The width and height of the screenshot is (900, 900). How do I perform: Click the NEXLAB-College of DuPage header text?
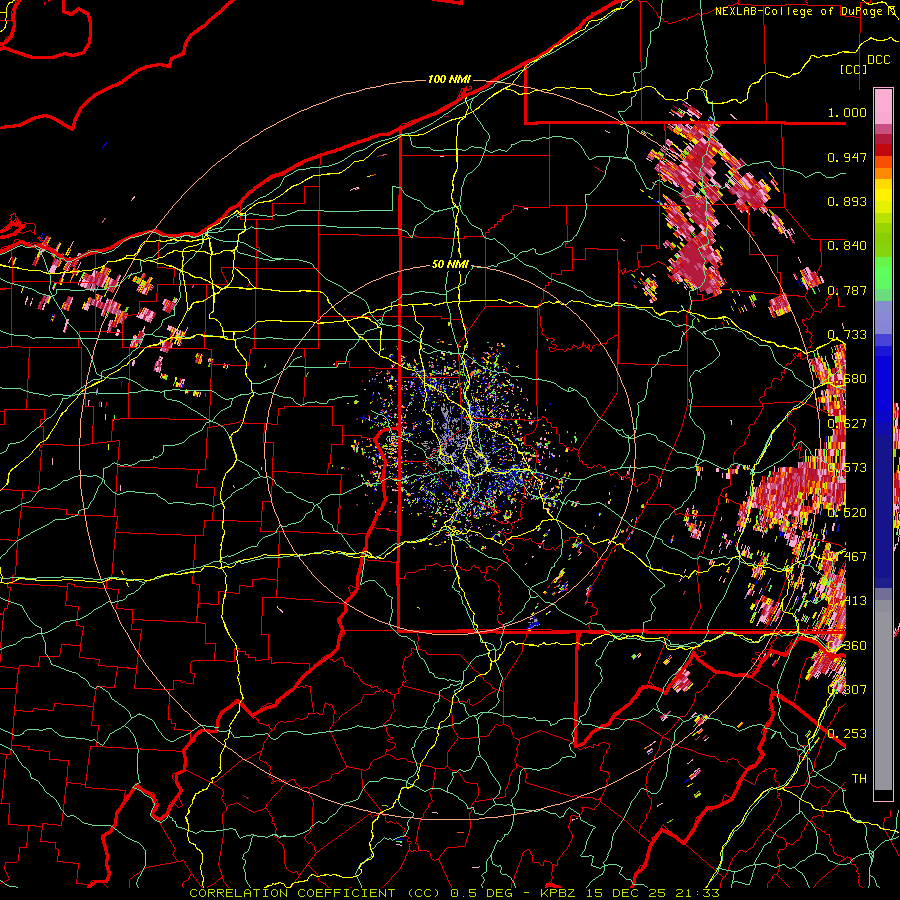click(x=805, y=11)
